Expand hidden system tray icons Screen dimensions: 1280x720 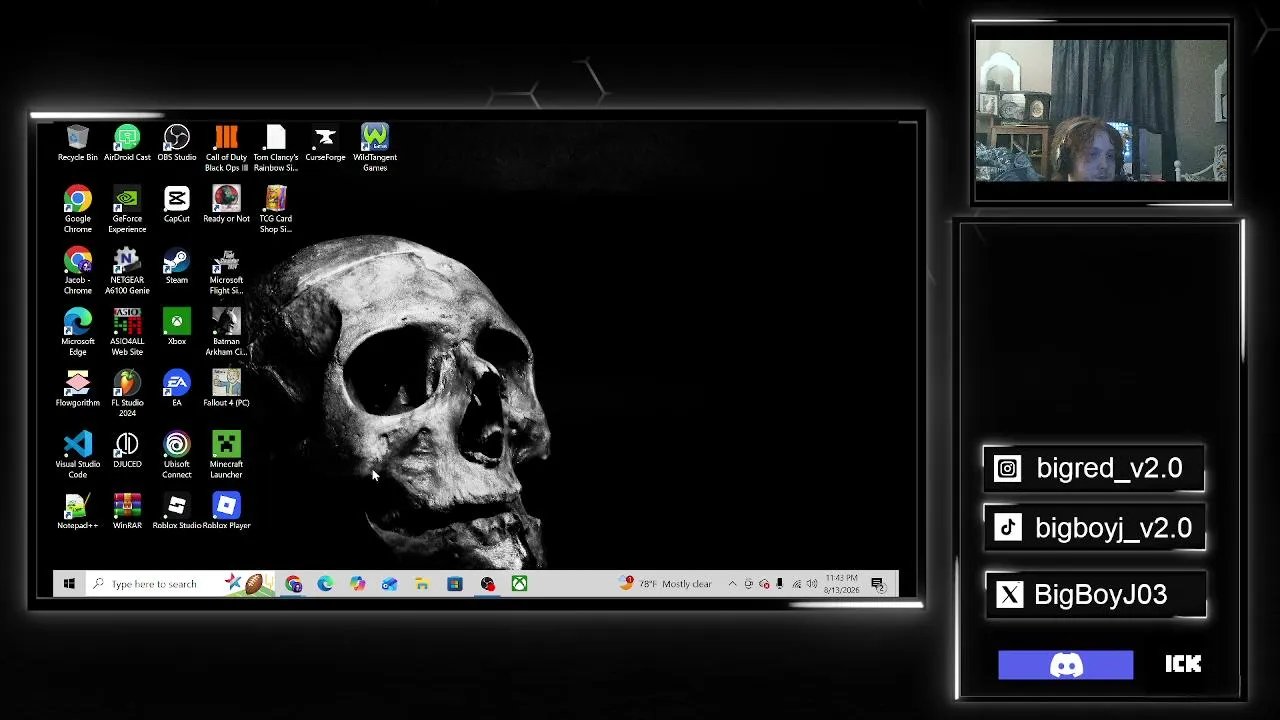point(732,584)
